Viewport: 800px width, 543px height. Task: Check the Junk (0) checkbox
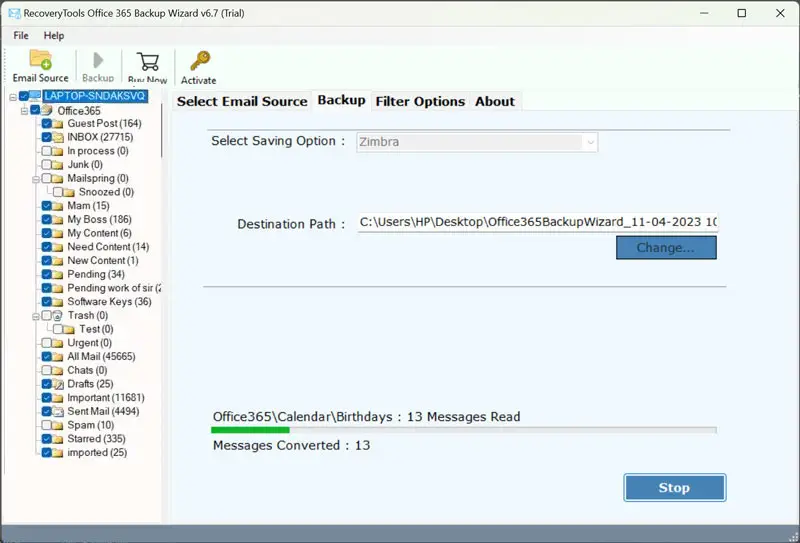(46, 165)
